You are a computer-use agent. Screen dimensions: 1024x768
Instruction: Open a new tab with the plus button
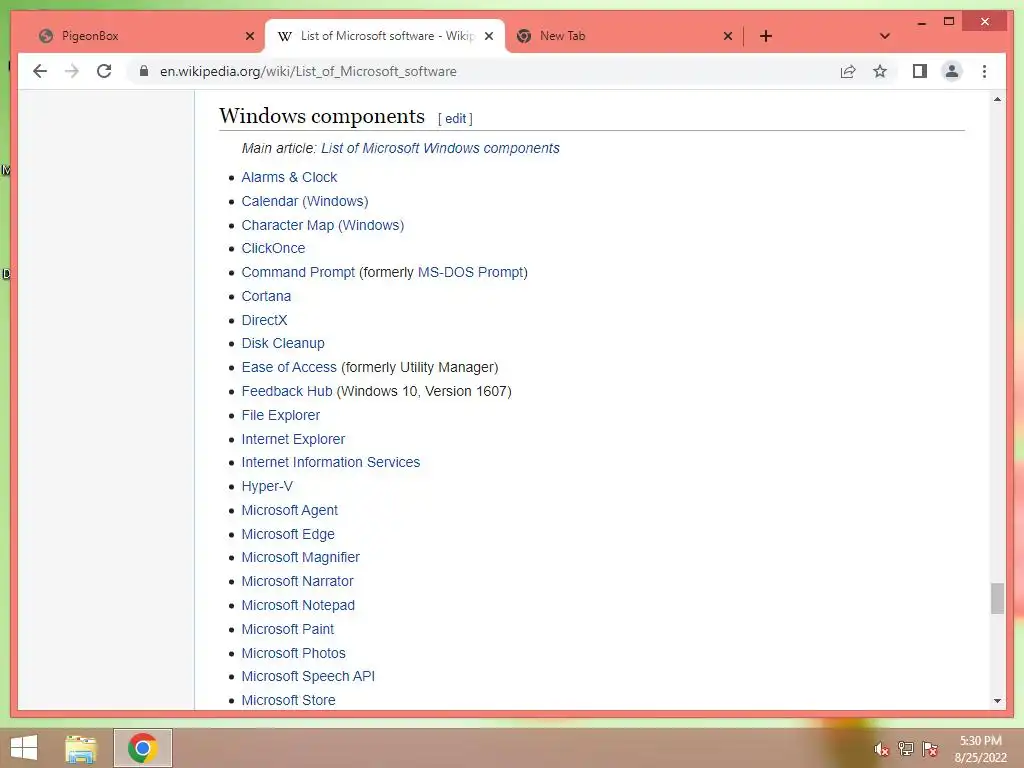[766, 36]
